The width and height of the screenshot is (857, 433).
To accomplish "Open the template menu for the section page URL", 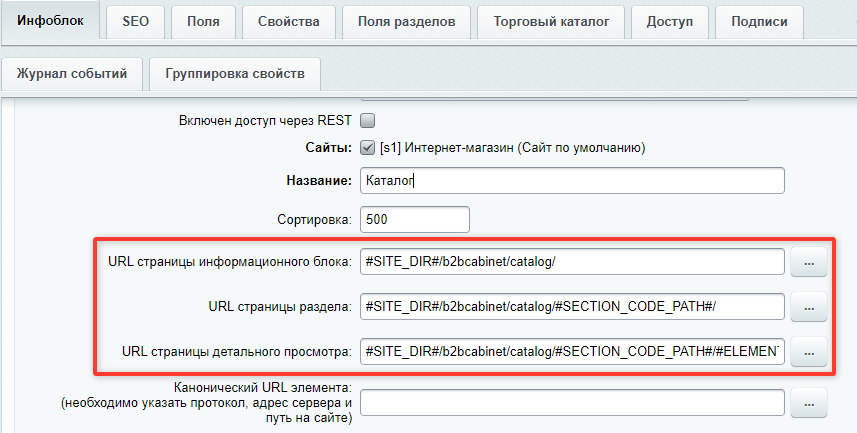I will click(x=809, y=307).
